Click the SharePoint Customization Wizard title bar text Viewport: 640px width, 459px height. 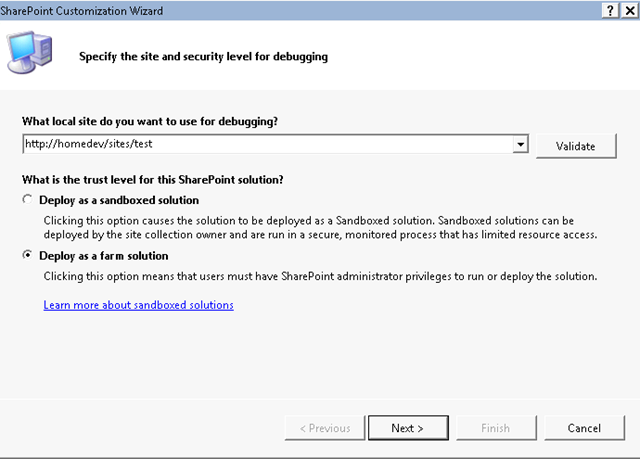tap(82, 11)
